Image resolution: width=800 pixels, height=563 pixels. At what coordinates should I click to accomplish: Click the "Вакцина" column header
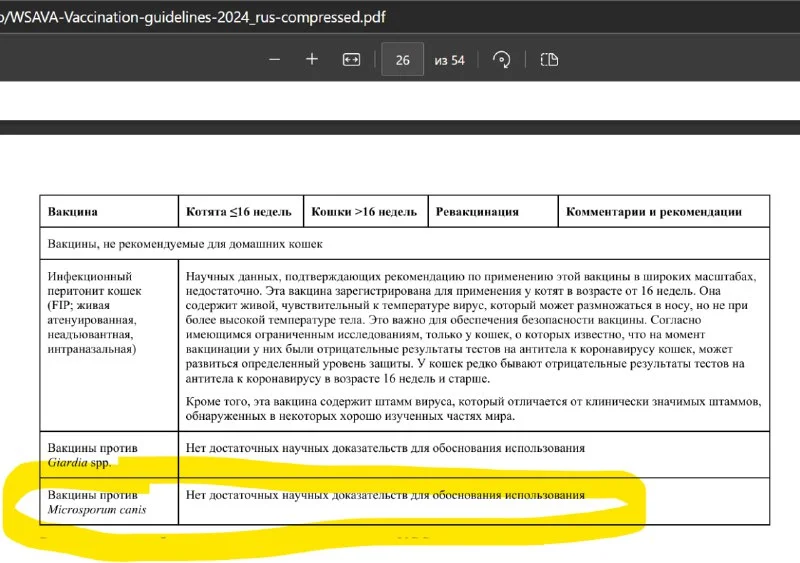(73, 212)
